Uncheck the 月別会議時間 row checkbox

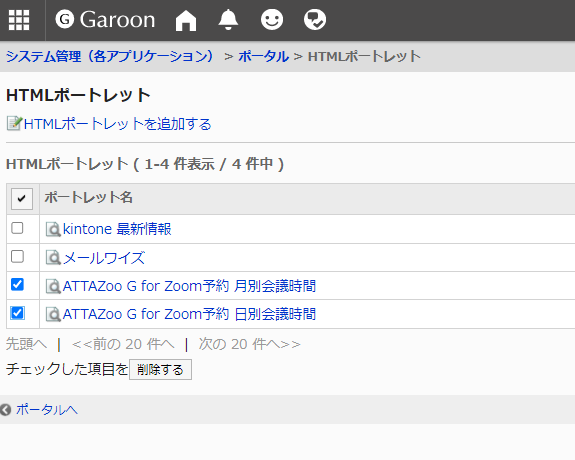pos(17,285)
